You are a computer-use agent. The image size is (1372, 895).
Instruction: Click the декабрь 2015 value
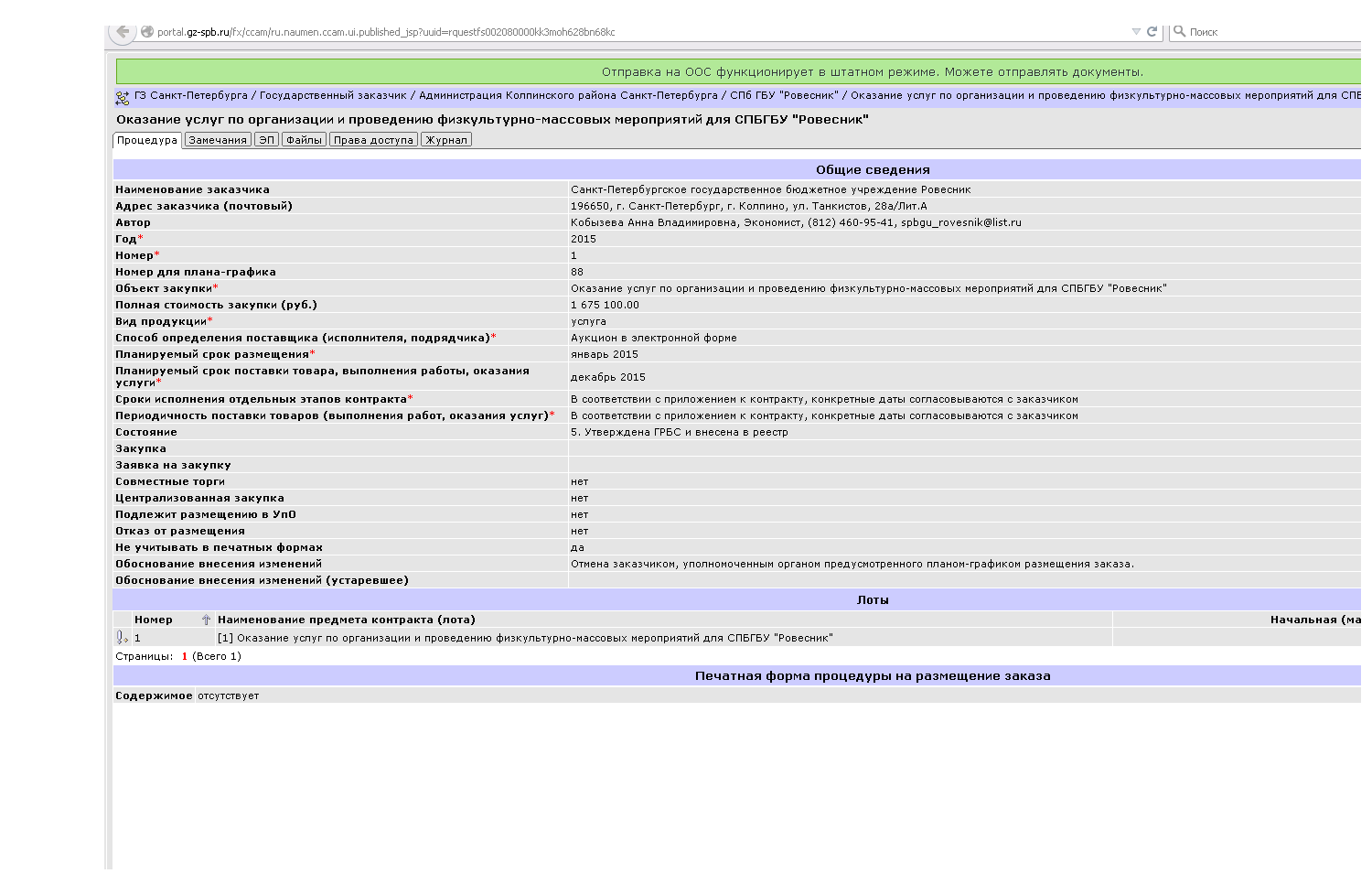[x=608, y=377]
